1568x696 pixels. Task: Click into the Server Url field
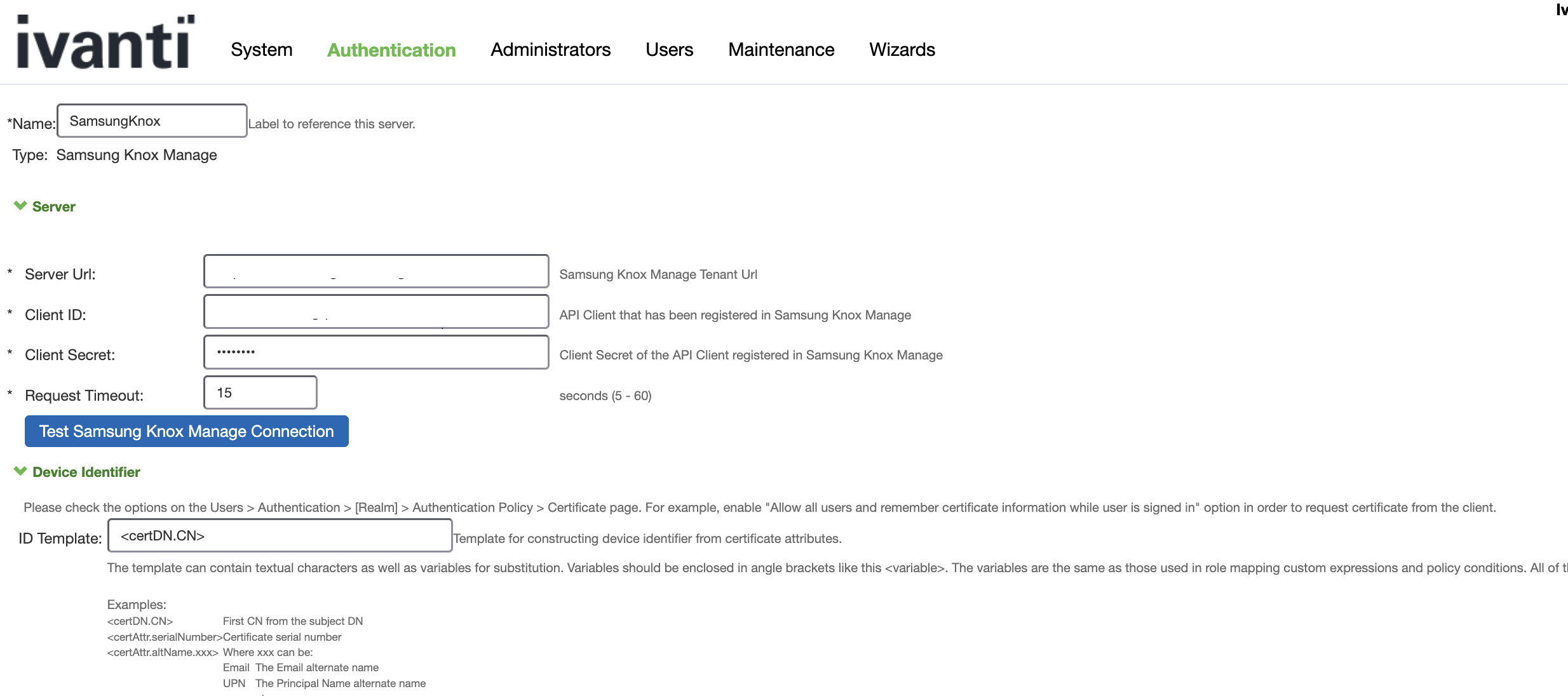pyautogui.click(x=376, y=271)
